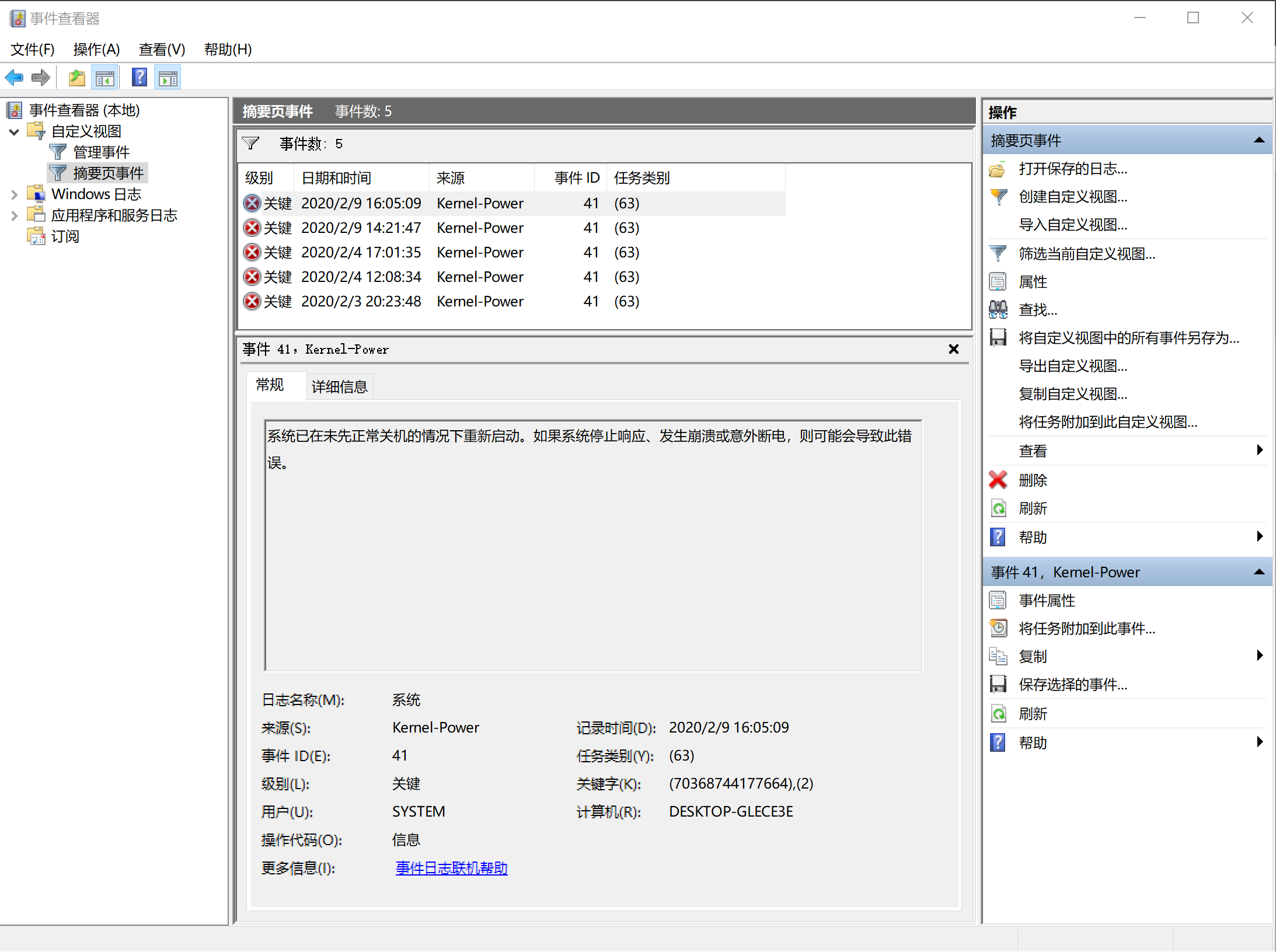This screenshot has height=952, width=1276.
Task: Click error icon of 14:21:47 event
Action: [x=252, y=228]
